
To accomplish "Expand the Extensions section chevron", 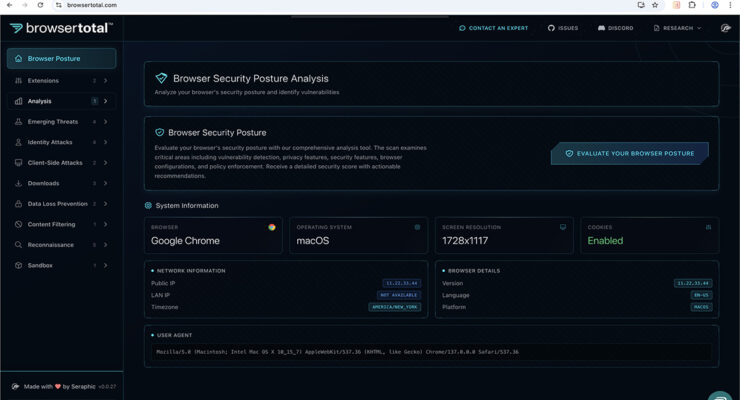I will pos(105,81).
